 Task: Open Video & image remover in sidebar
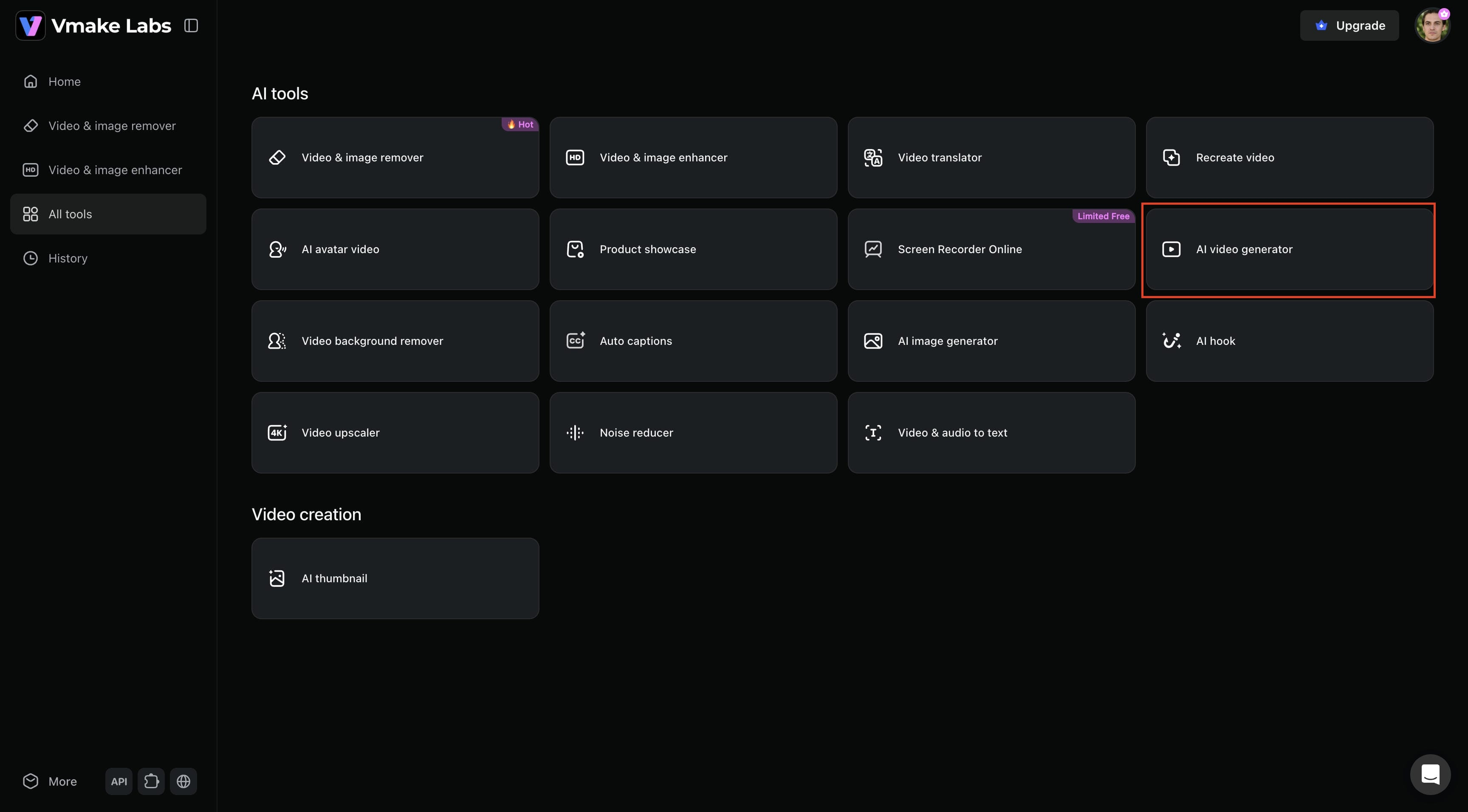[108, 125]
